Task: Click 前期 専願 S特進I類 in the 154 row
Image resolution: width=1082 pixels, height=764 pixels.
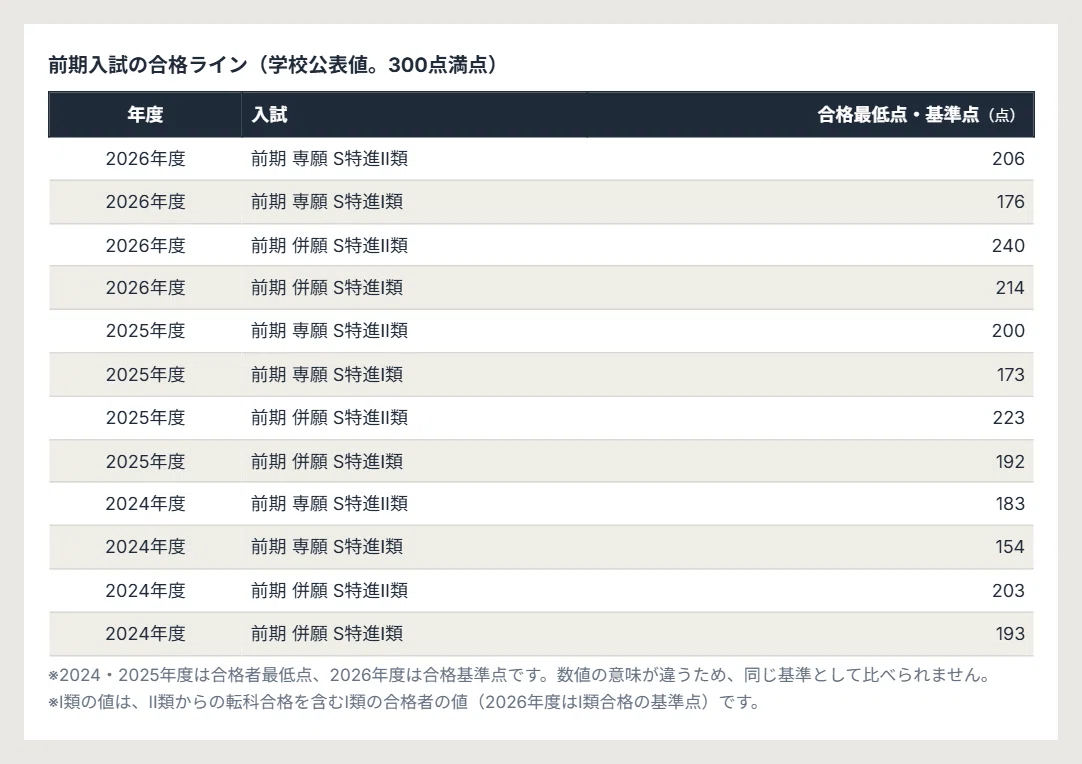Action: [x=327, y=547]
